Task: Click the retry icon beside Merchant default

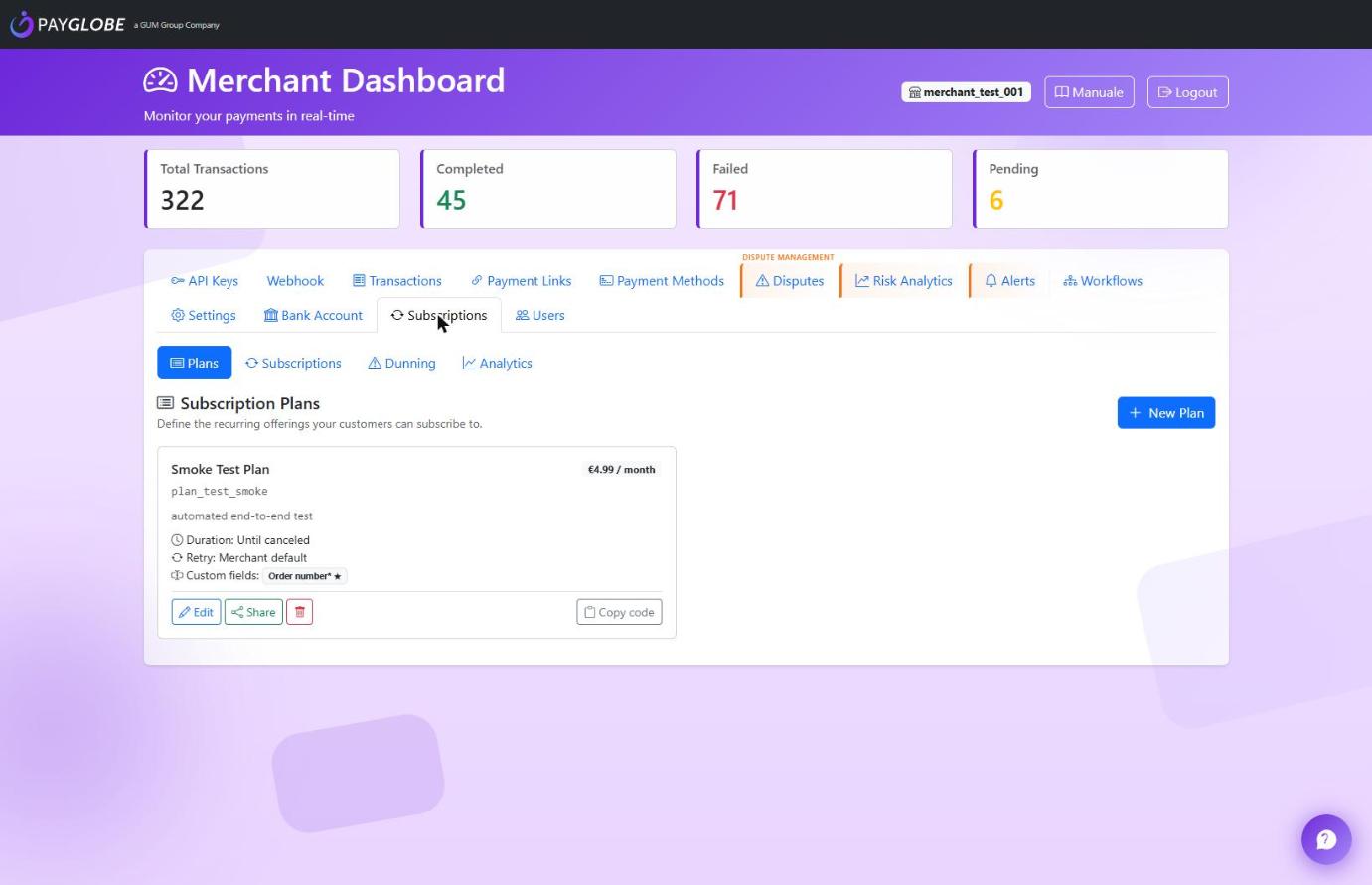Action: pyautogui.click(x=177, y=558)
